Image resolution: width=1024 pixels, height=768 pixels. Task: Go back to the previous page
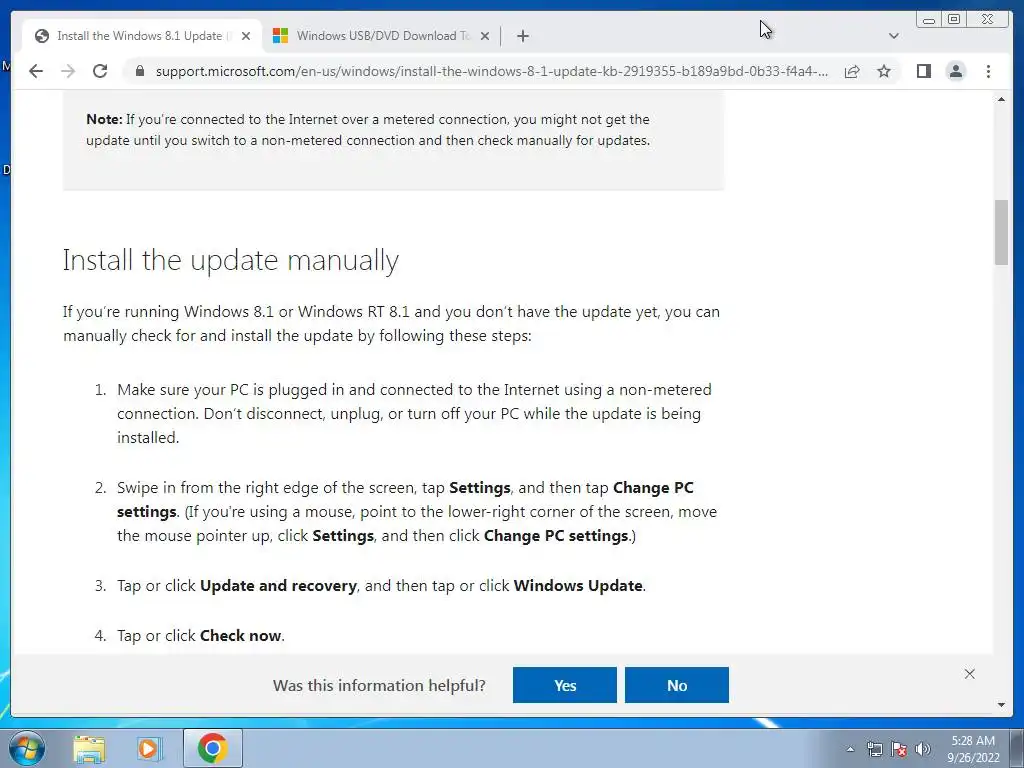click(36, 71)
